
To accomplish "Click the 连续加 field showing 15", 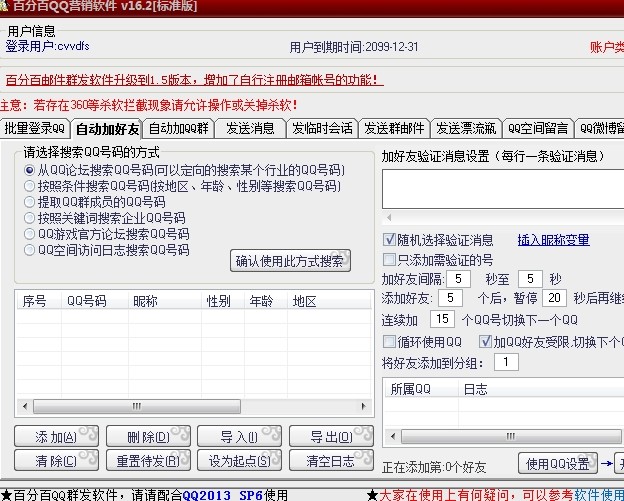I will pos(442,319).
